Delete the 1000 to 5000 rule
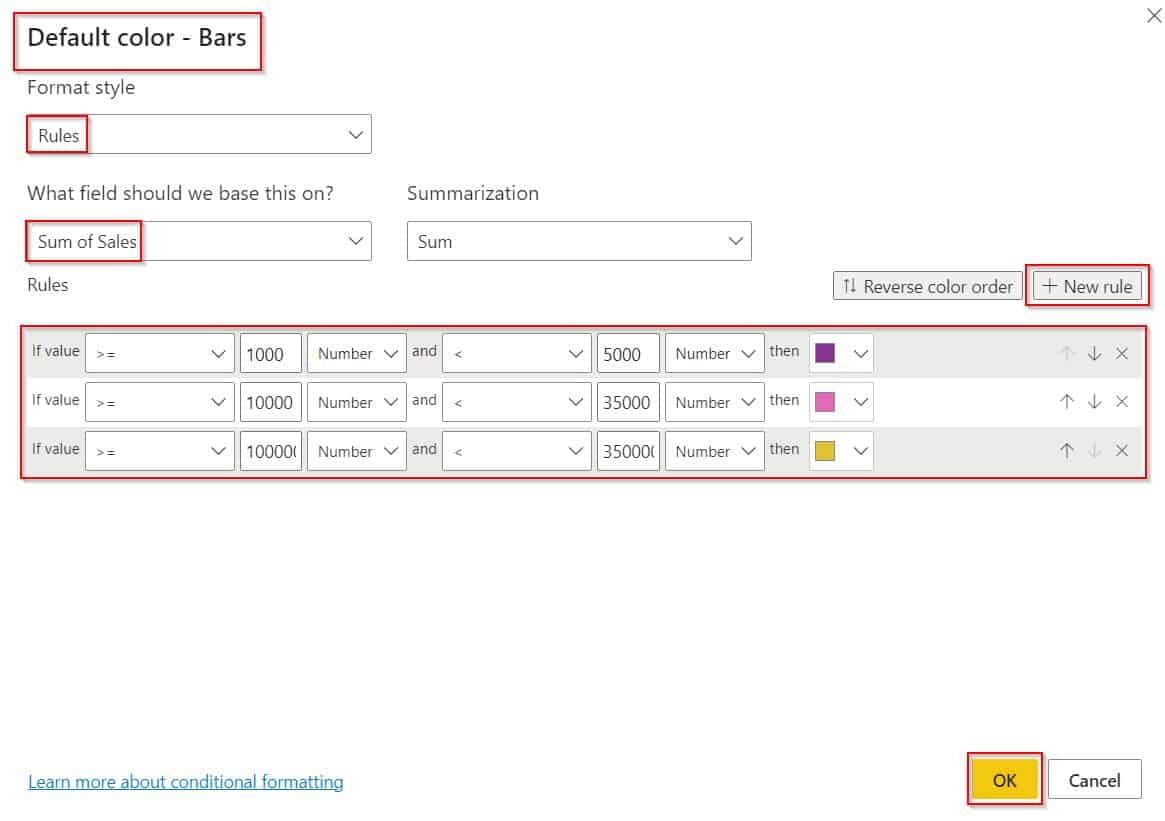 coord(1122,354)
